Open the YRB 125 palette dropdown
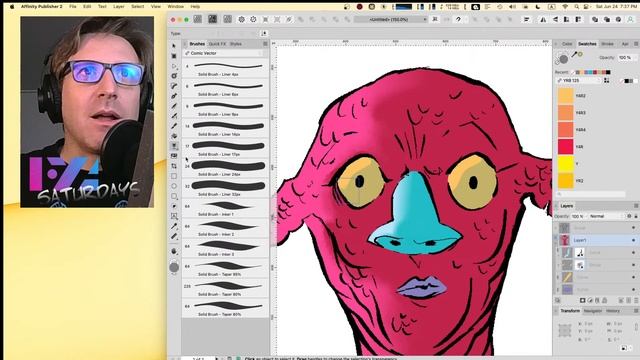The width and height of the screenshot is (640, 360). (579, 81)
